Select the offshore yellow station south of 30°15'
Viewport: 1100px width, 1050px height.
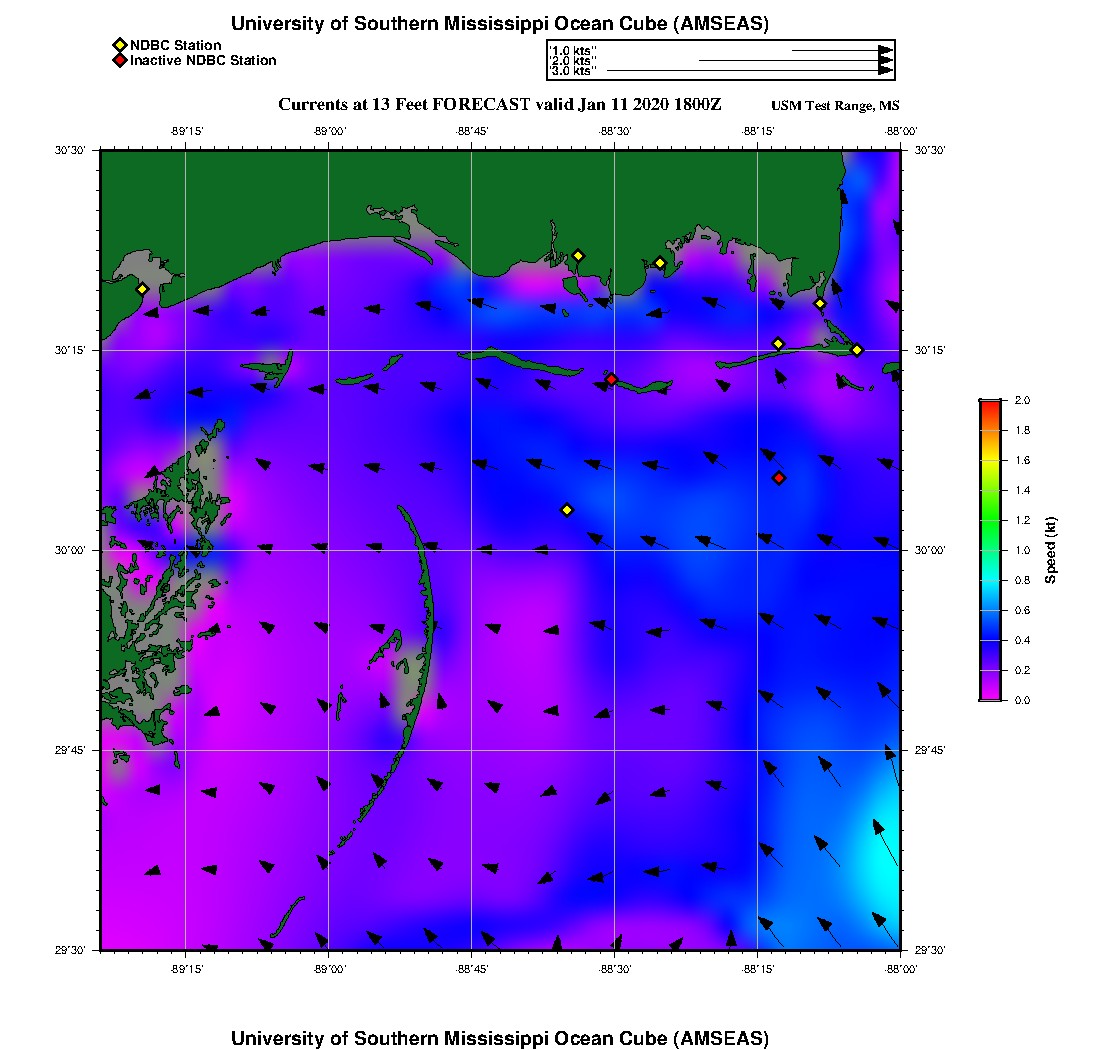click(x=566, y=510)
